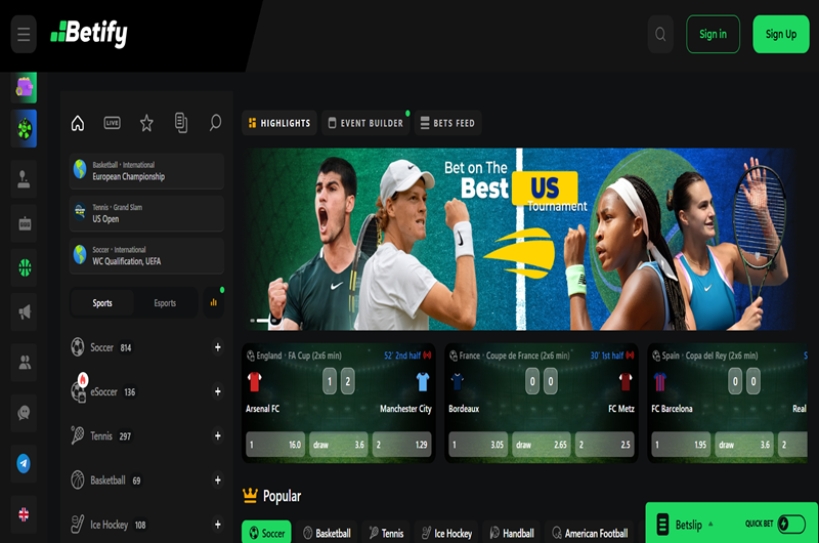The image size is (819, 543).
Task: Click the Sign Up button
Action: point(781,34)
